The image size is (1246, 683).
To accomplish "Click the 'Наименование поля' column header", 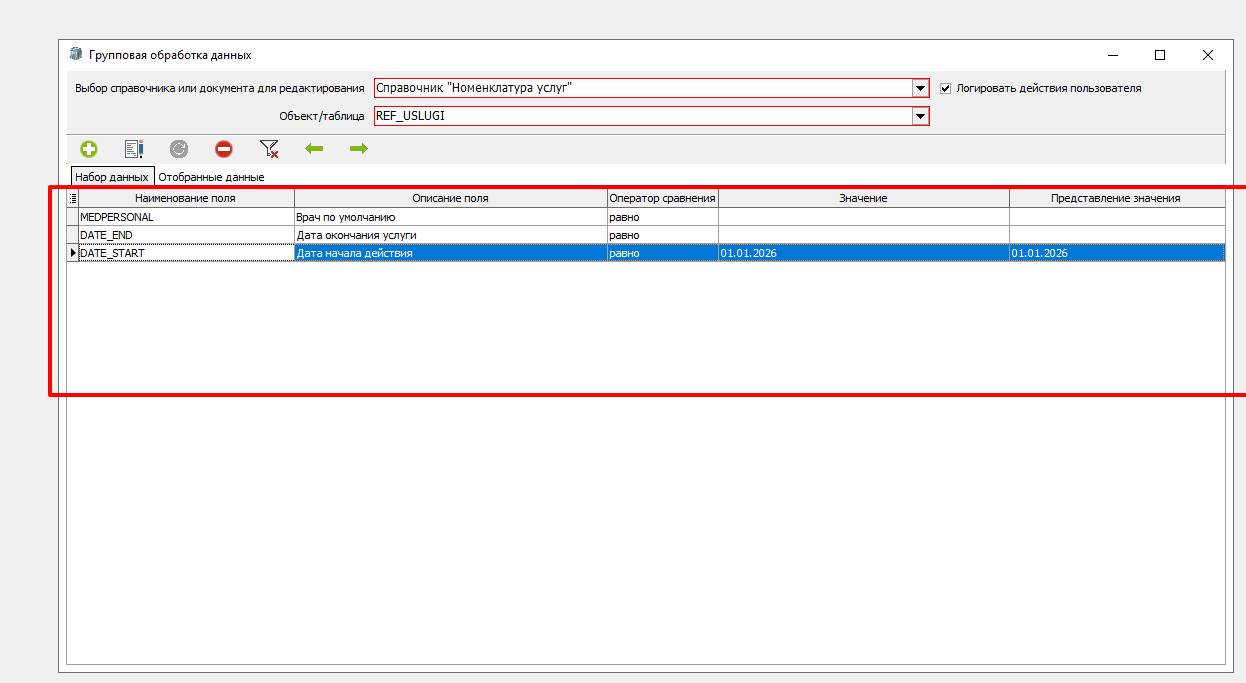I will [186, 198].
